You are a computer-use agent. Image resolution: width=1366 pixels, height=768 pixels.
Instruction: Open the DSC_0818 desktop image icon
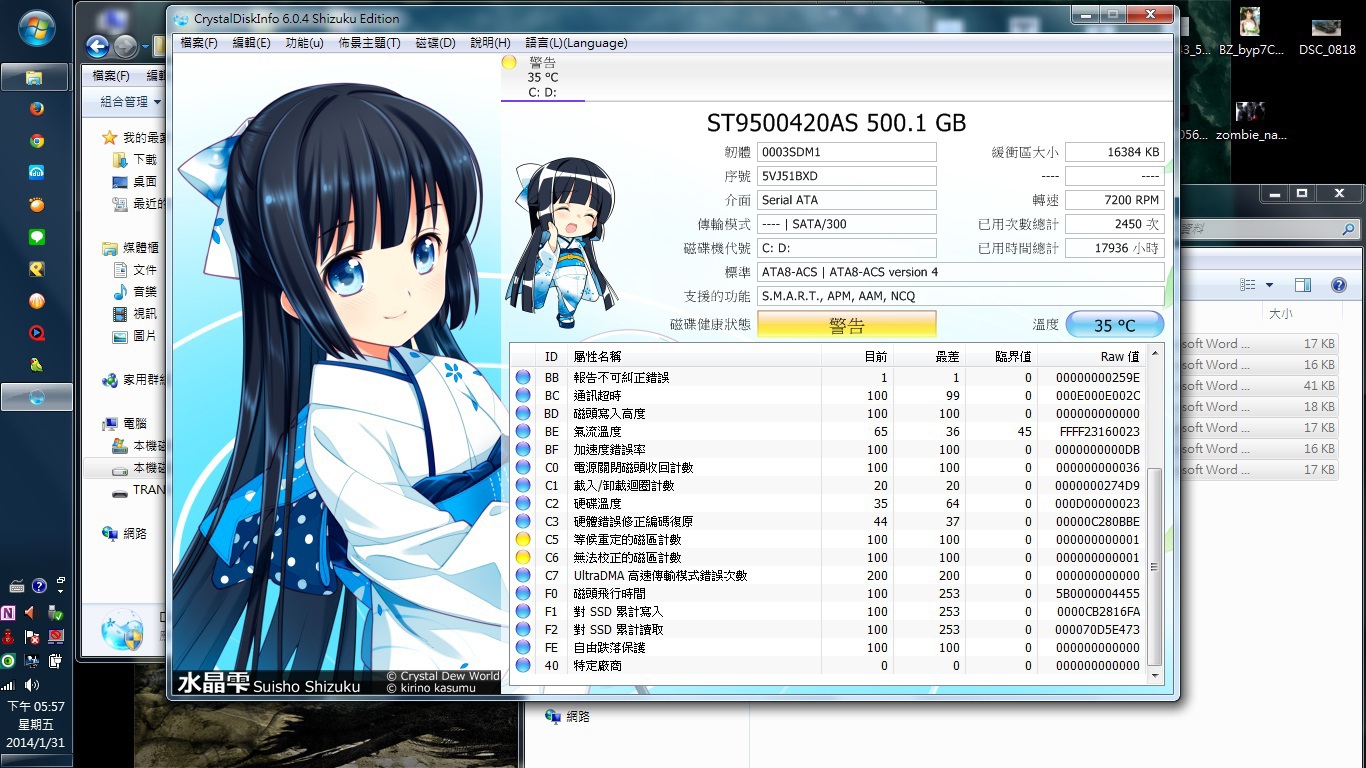click(x=1327, y=35)
